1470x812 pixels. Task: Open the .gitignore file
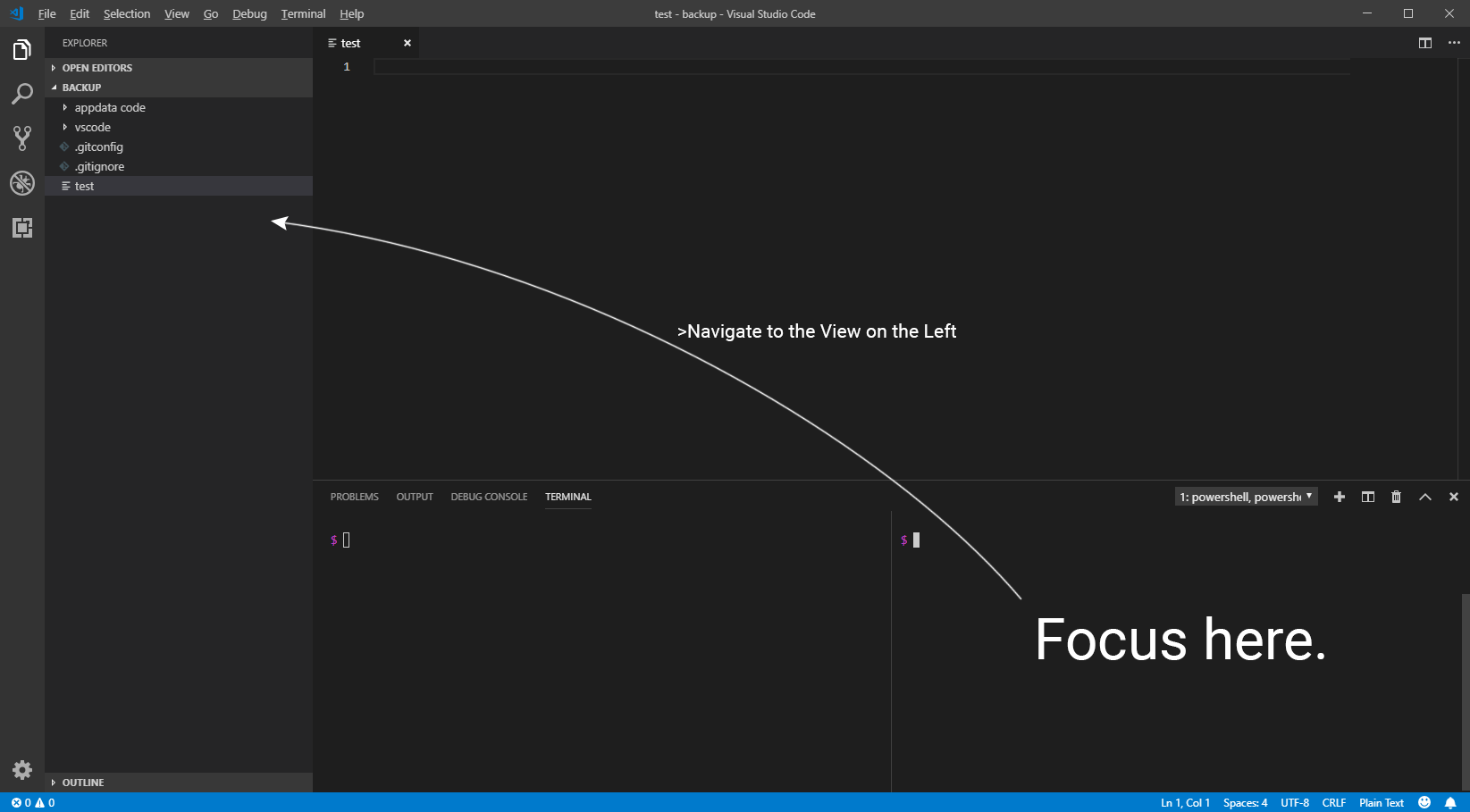[x=179, y=166]
